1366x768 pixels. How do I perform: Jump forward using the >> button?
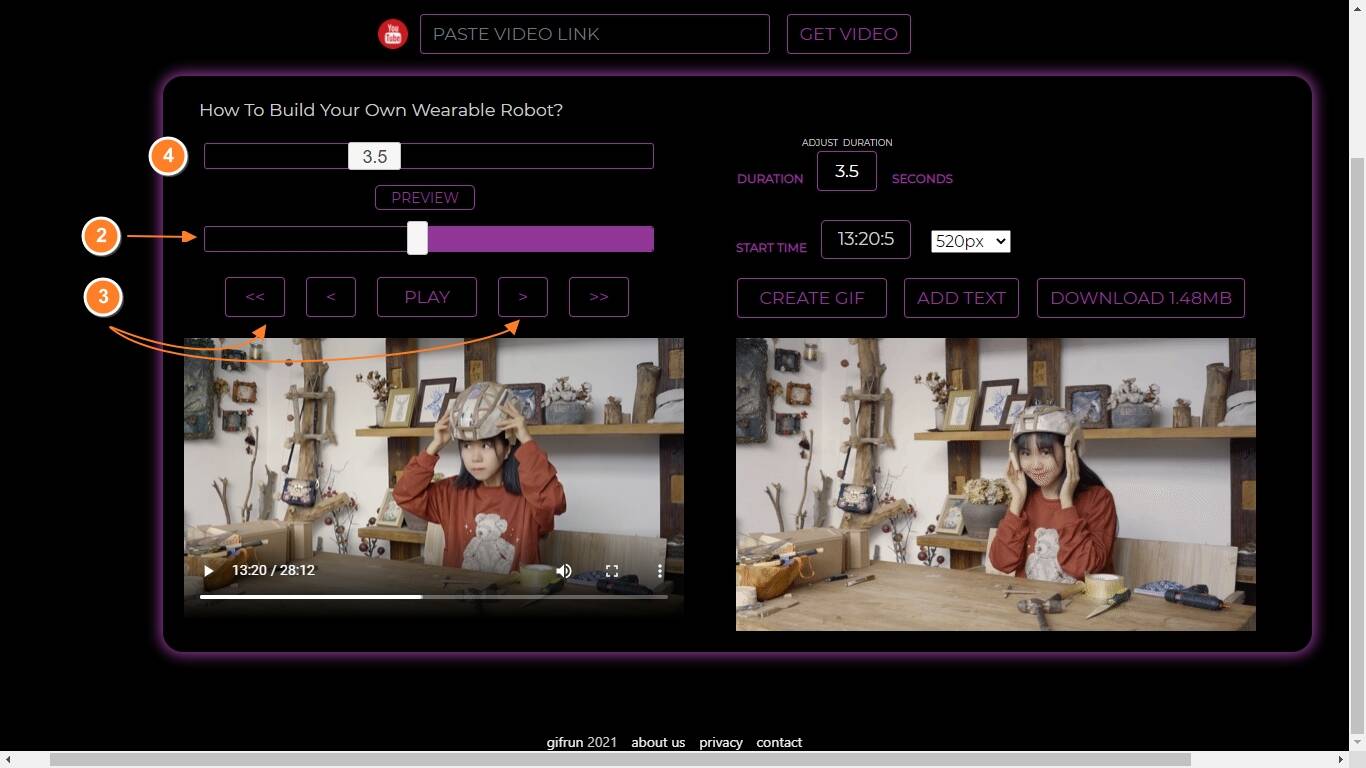click(598, 296)
